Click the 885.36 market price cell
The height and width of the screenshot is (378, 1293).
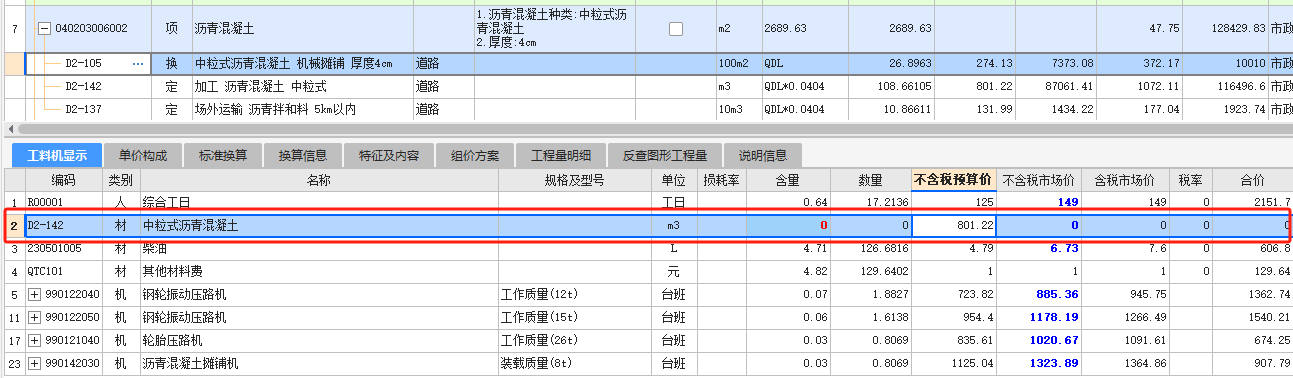pos(1039,295)
